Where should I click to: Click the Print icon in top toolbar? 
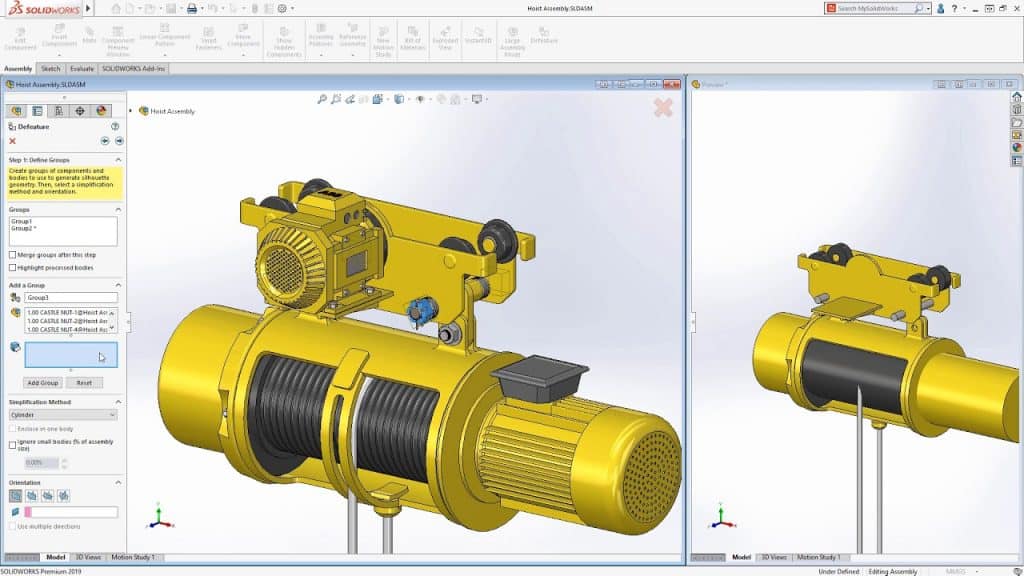(192, 8)
